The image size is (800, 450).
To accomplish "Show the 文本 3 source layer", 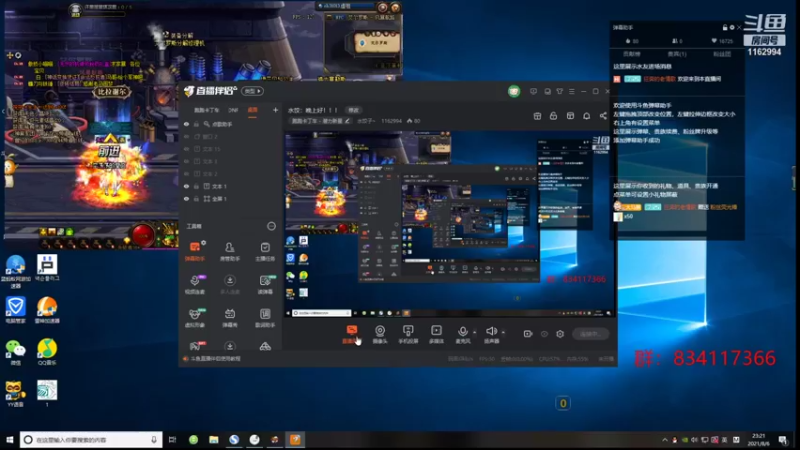I will pos(186,161).
